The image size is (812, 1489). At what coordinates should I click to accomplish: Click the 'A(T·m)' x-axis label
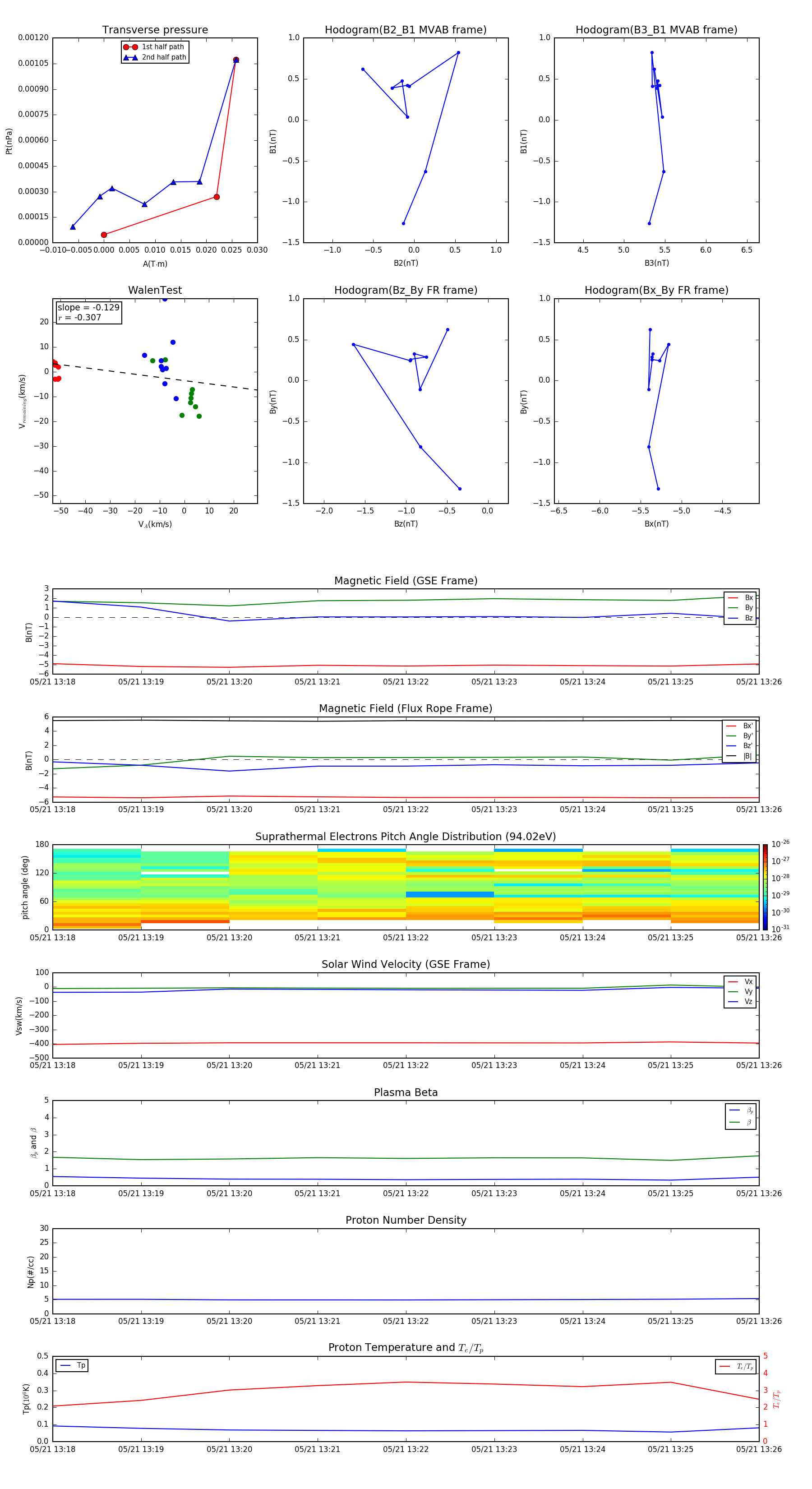click(155, 264)
